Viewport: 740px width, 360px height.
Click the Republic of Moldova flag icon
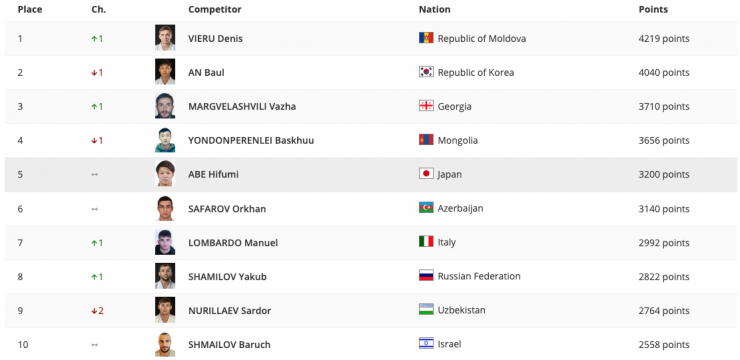pyautogui.click(x=426, y=38)
